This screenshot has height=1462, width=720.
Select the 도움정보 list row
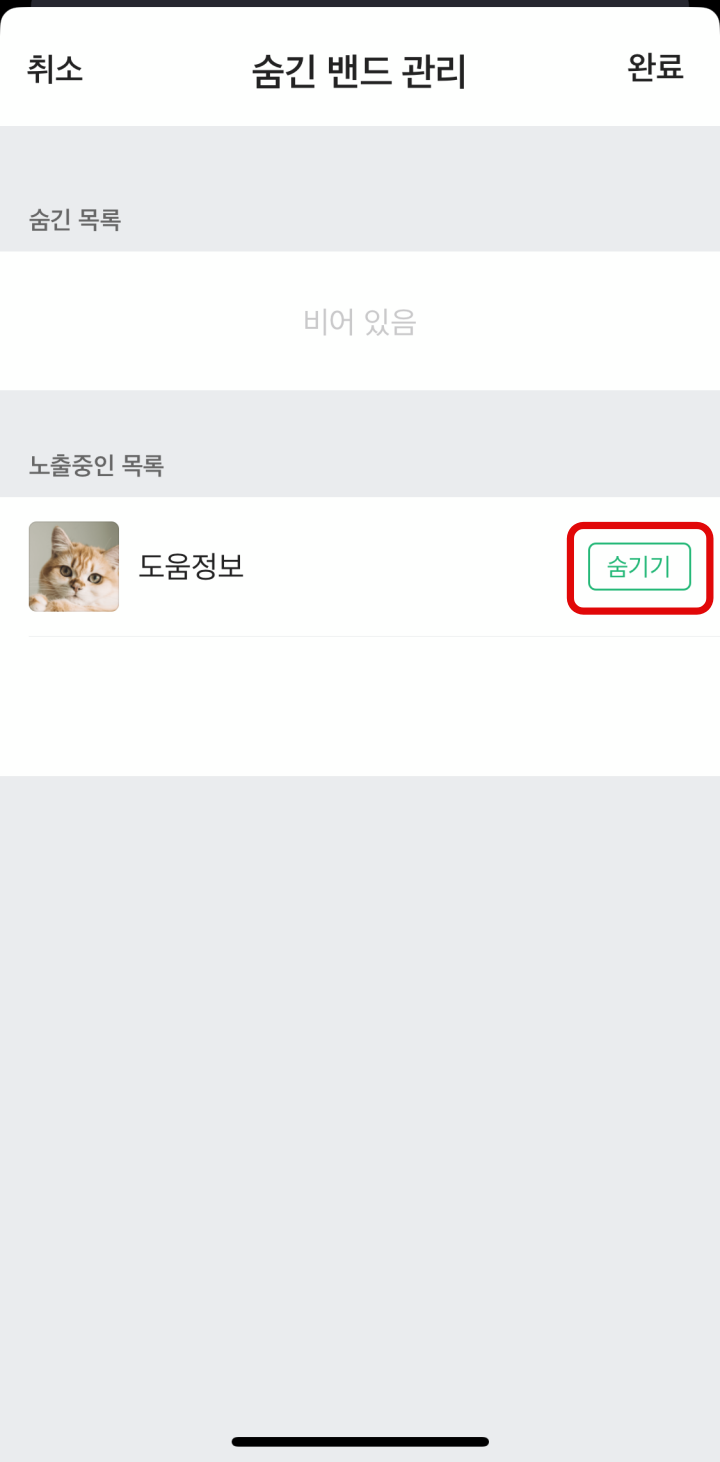pyautogui.click(x=360, y=567)
